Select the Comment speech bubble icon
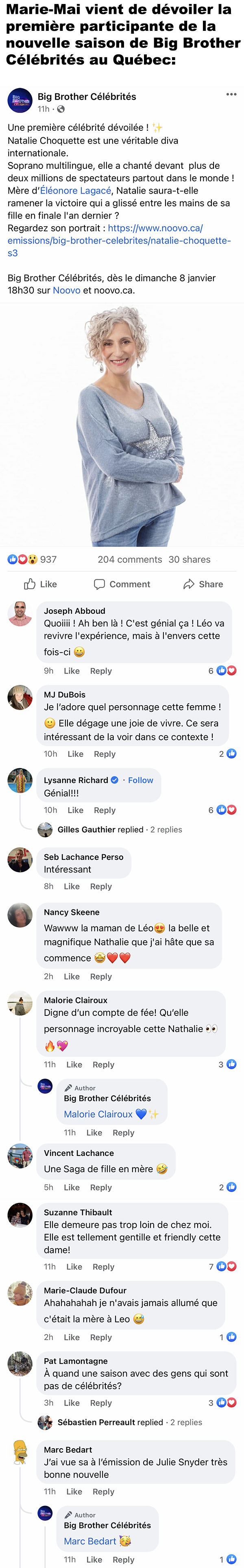Image resolution: width=244 pixels, height=1568 pixels. tap(100, 584)
